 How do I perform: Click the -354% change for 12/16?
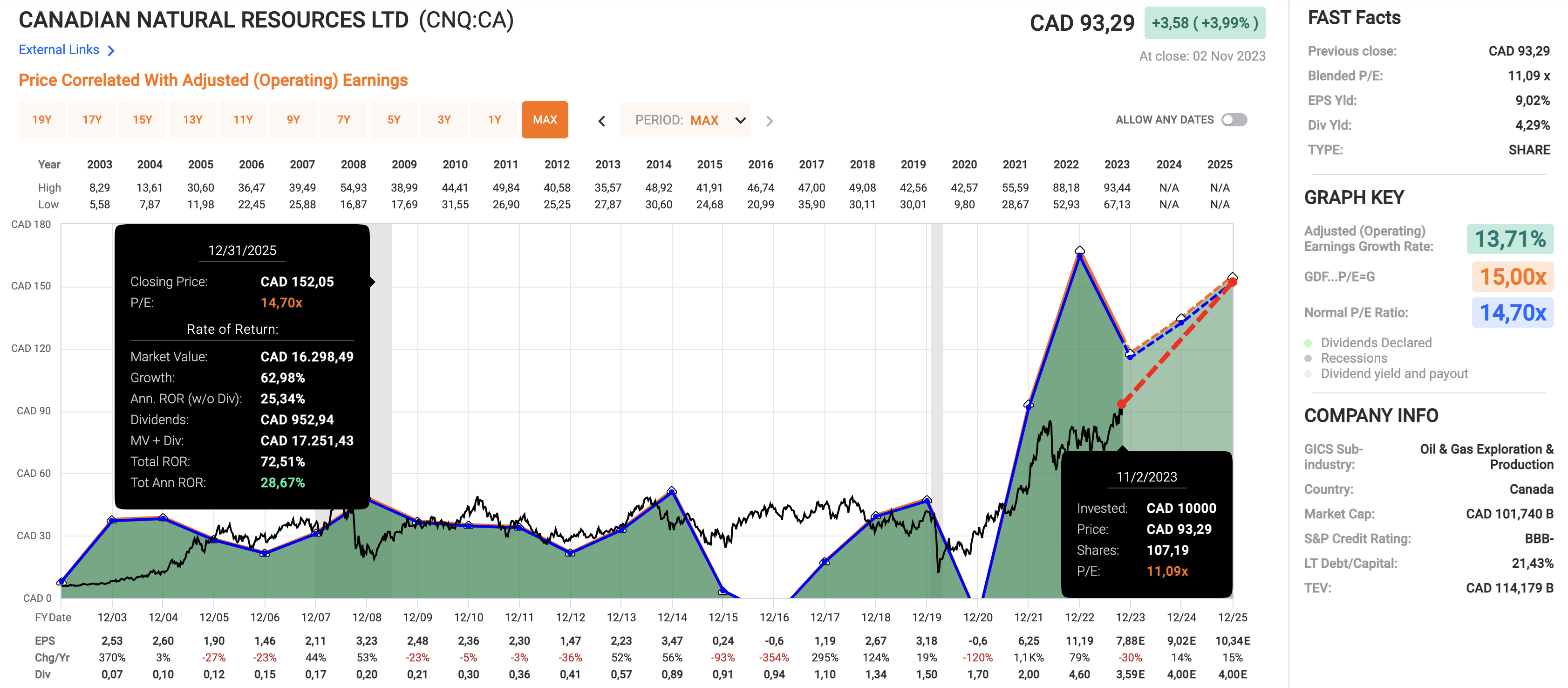(x=774, y=658)
